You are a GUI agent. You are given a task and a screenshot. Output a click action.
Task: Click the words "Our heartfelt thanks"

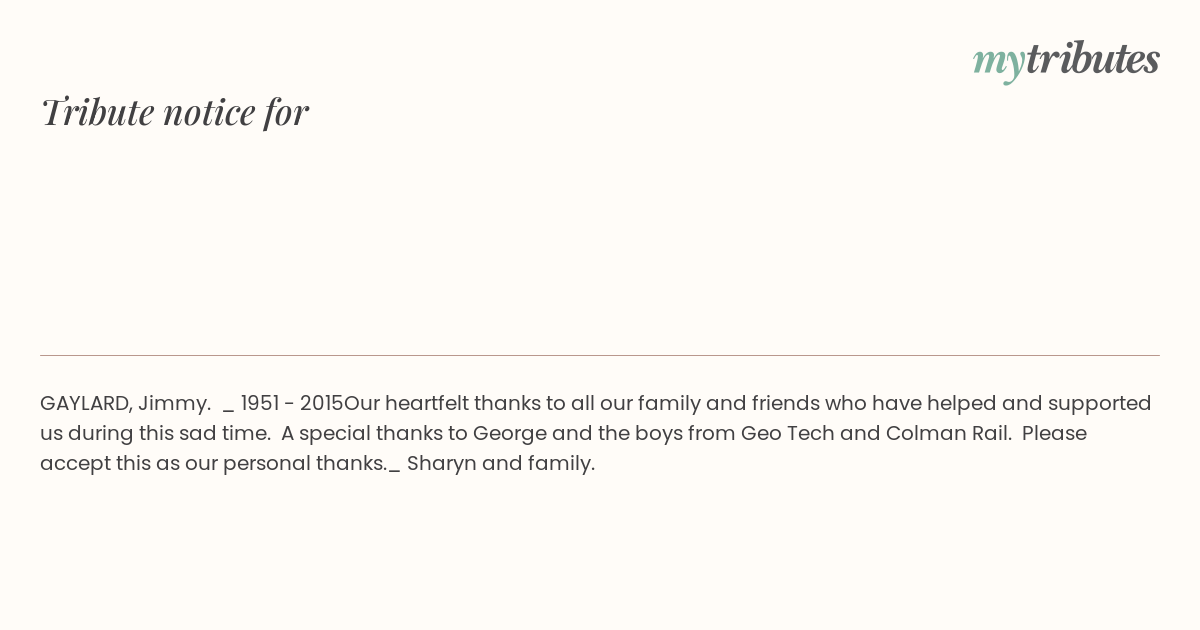406,403
